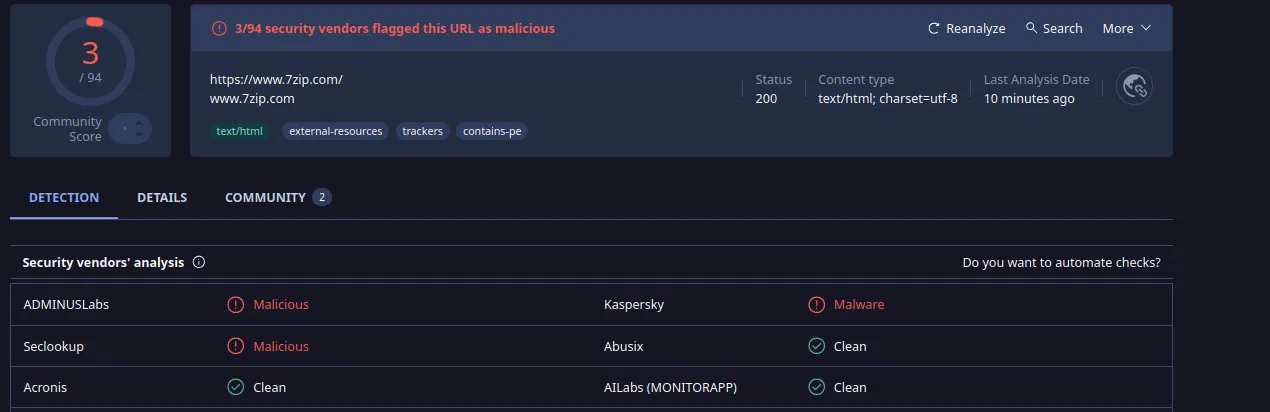The height and width of the screenshot is (412, 1270).
Task: Click Kaspersky's Malware warning icon
Action: click(x=816, y=305)
